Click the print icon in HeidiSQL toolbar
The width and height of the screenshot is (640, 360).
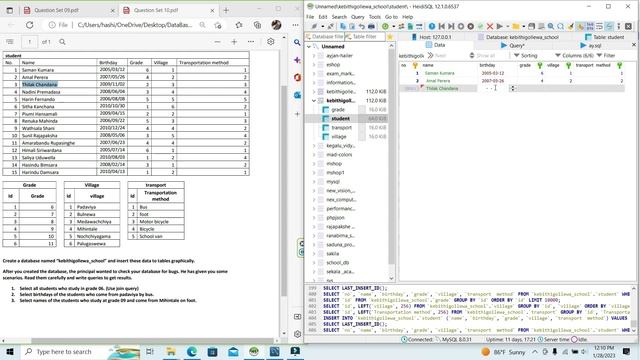pyautogui.click(x=371, y=26)
